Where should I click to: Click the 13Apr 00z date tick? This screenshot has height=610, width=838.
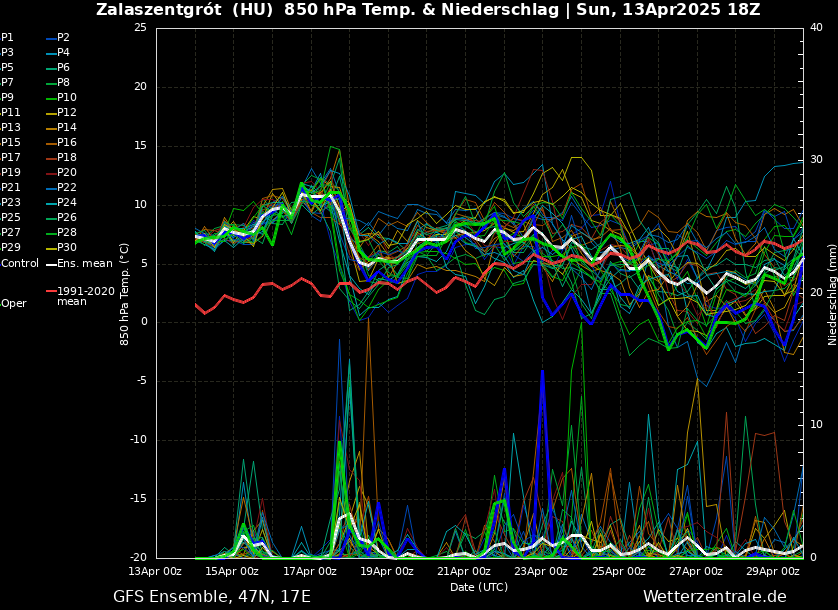click(156, 571)
